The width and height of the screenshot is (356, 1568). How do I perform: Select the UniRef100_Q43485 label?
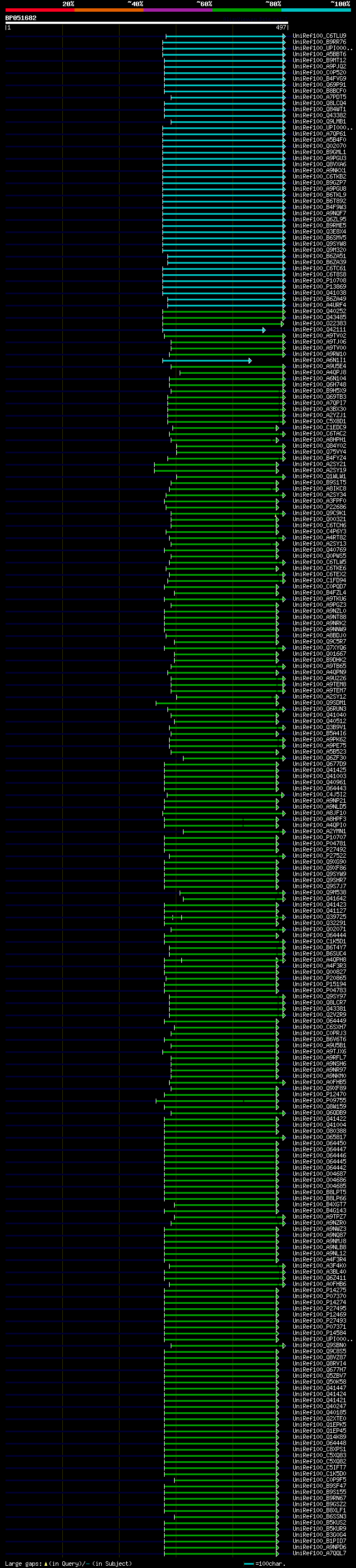(x=319, y=317)
